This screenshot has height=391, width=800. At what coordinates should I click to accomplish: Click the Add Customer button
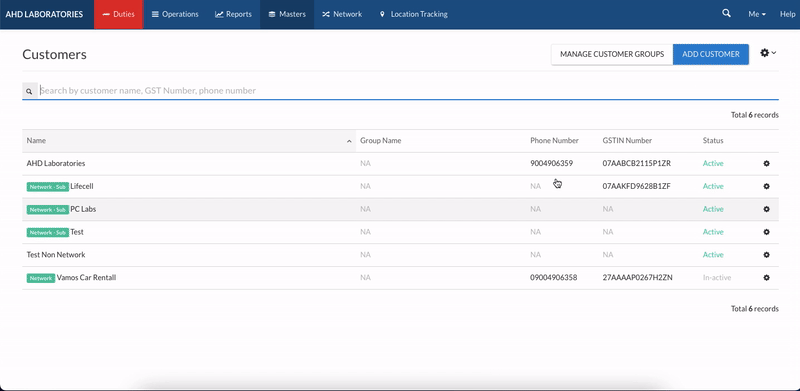pyautogui.click(x=711, y=54)
